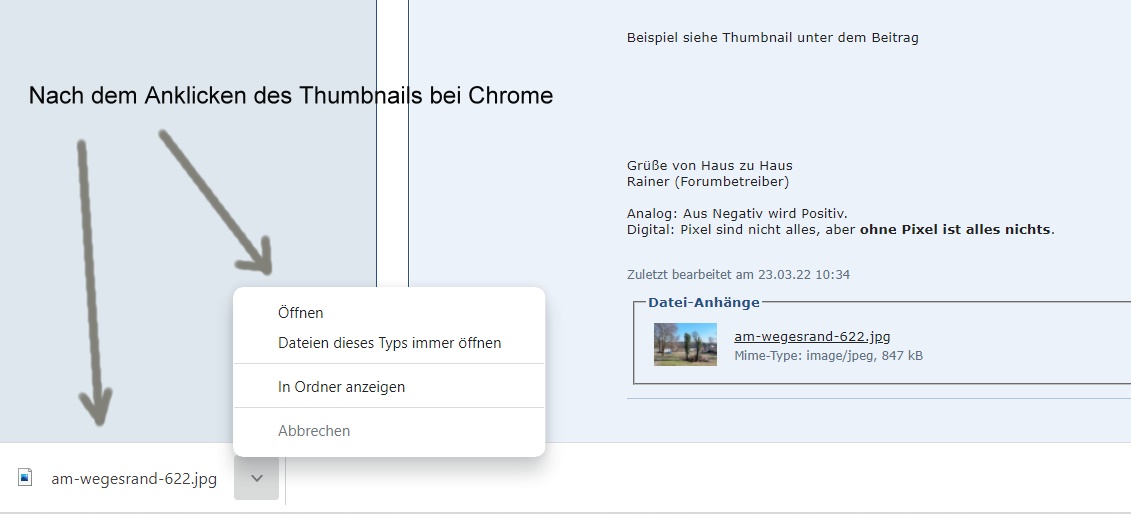
Task: Click the bold ohne Pixel ist alles nichts
Action: pyautogui.click(x=955, y=229)
